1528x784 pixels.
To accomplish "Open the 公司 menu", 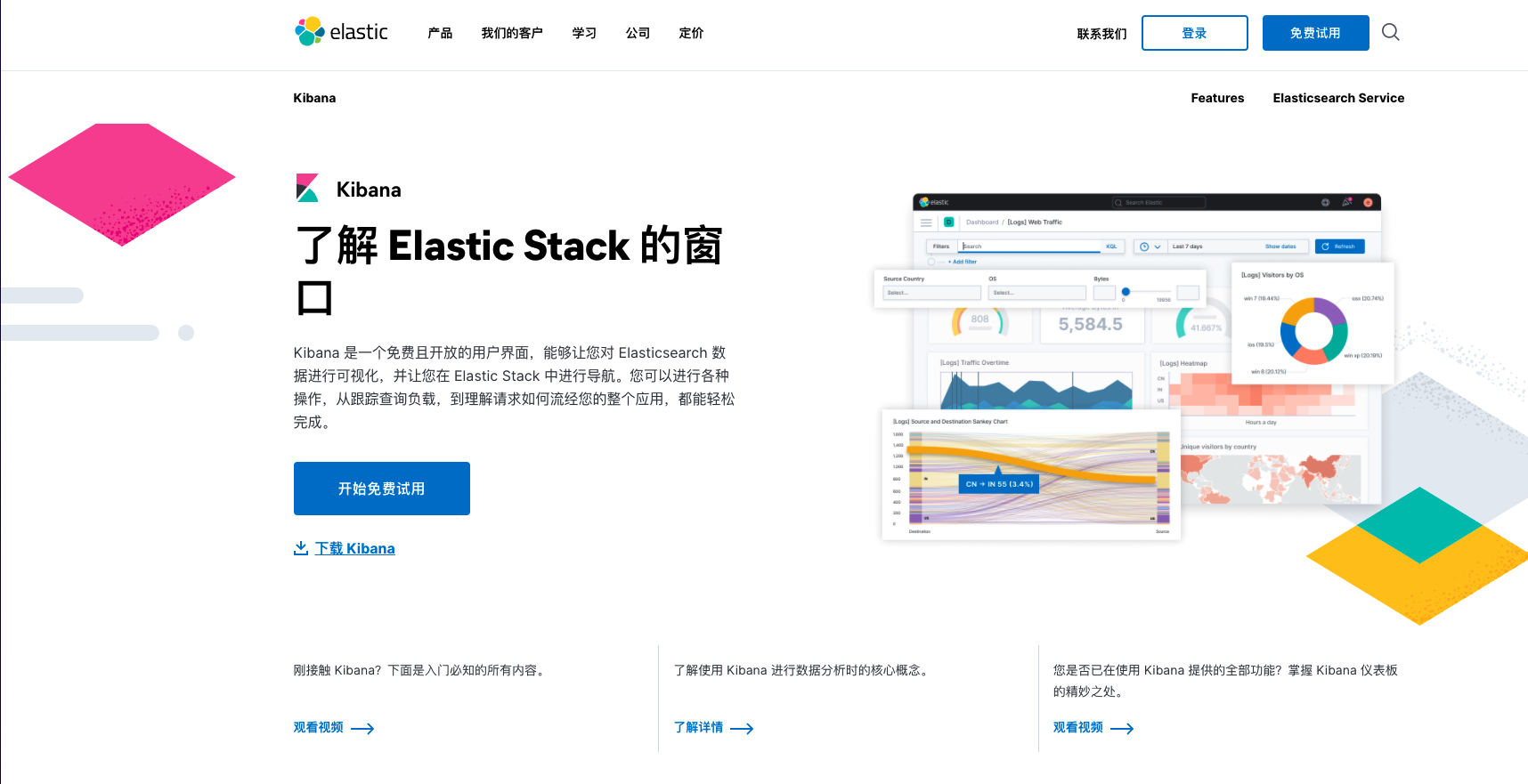I will click(638, 33).
